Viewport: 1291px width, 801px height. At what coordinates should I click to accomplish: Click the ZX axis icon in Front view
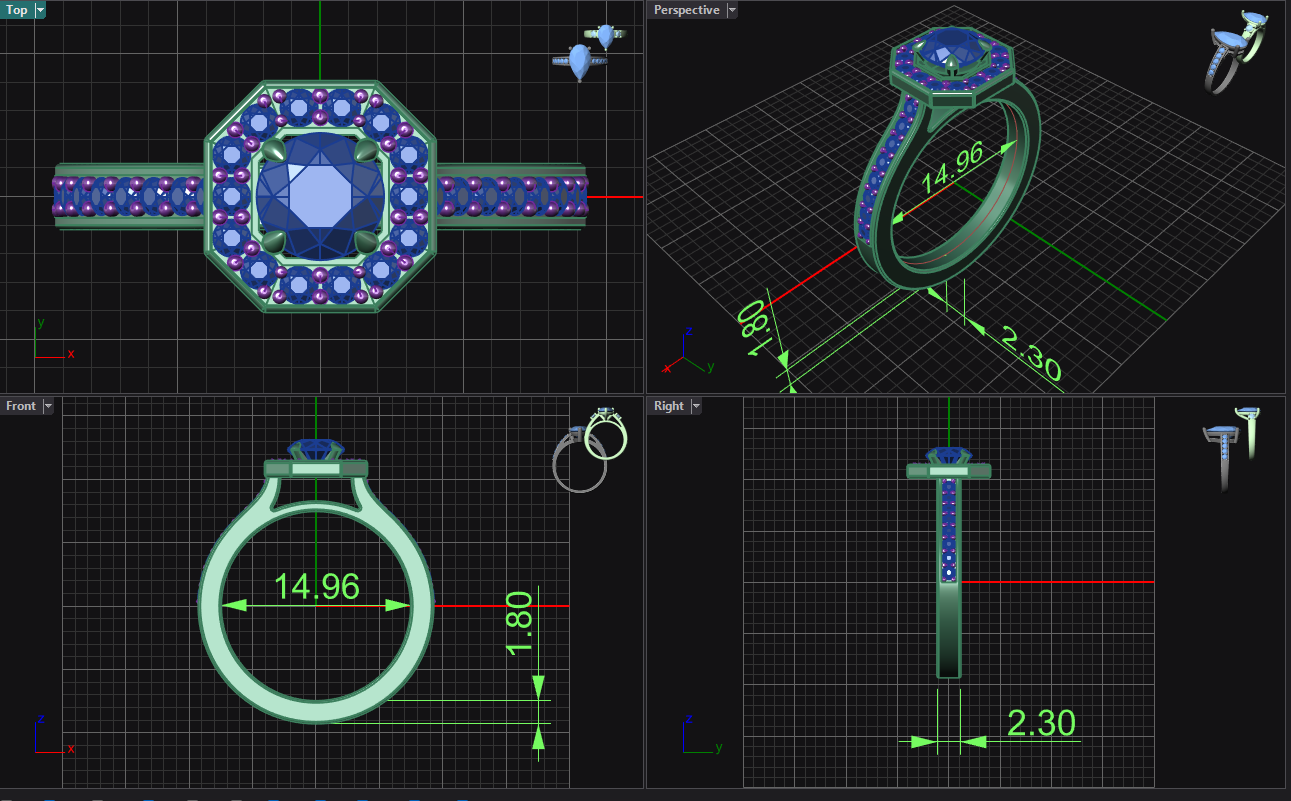[x=48, y=736]
